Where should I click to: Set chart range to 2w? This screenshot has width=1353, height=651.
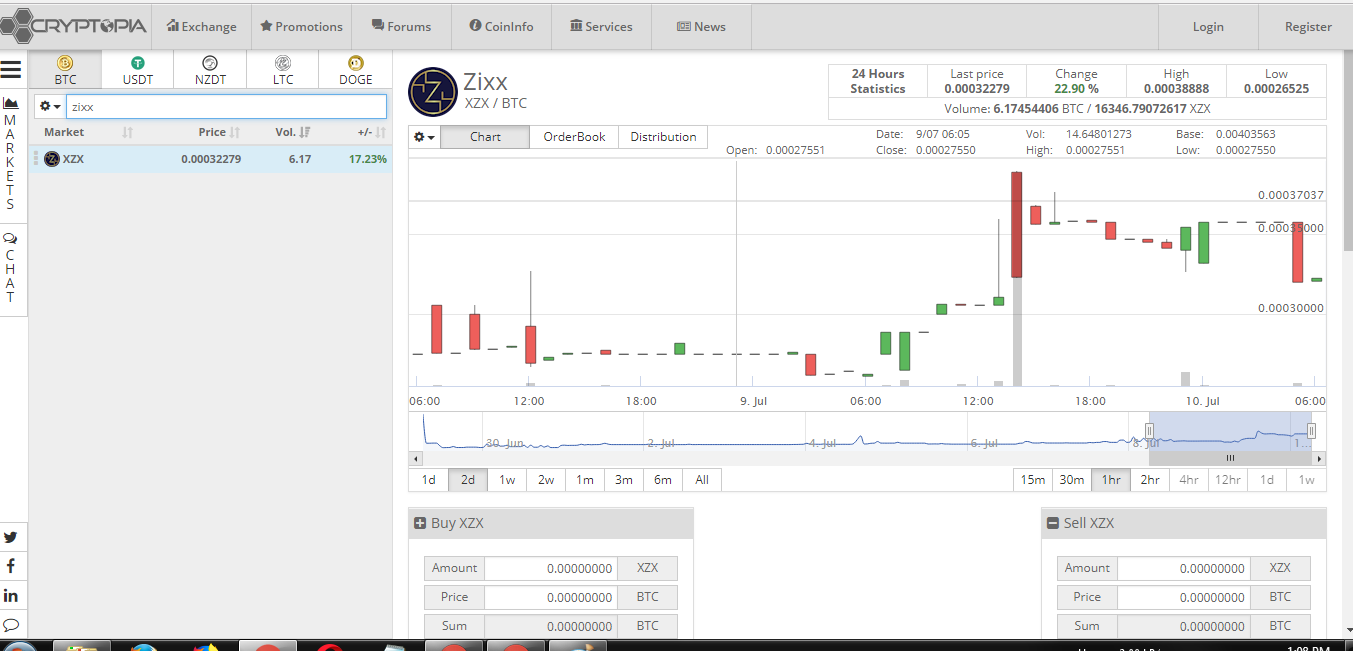[546, 480]
